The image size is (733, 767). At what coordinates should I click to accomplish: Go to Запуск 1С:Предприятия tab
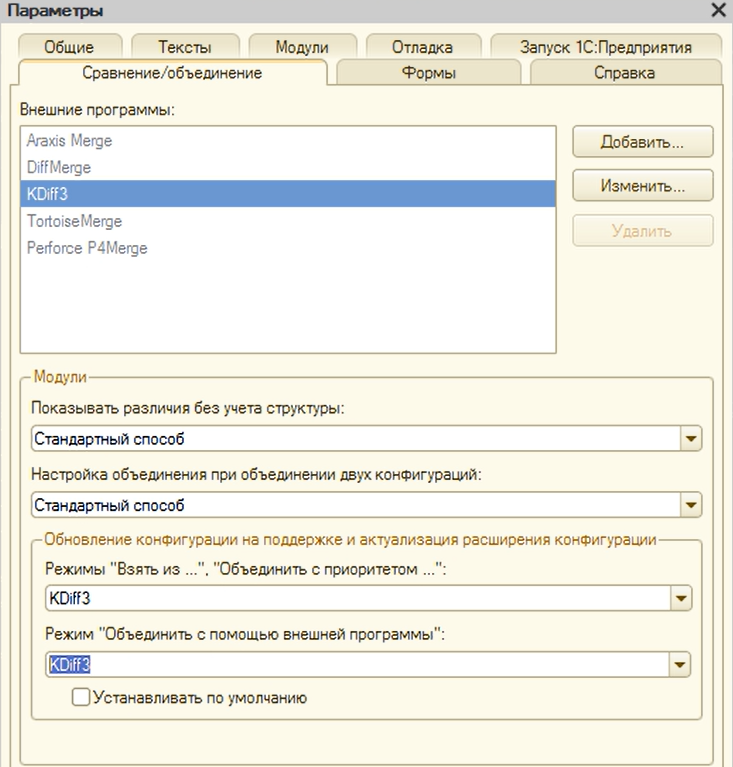(606, 47)
